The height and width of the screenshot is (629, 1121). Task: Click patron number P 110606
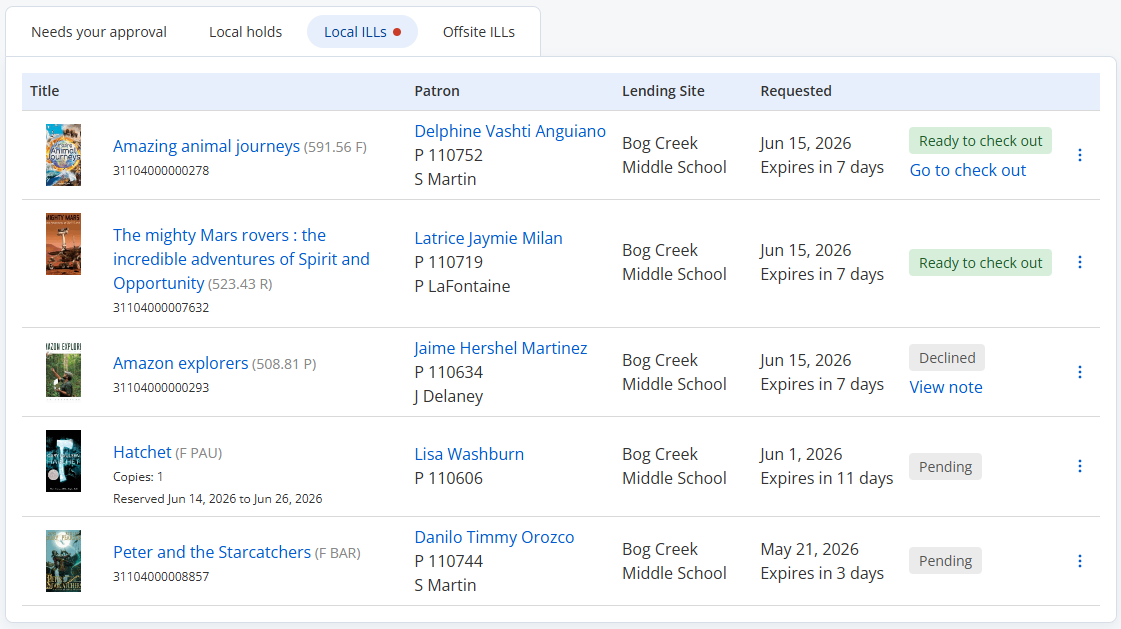[448, 478]
